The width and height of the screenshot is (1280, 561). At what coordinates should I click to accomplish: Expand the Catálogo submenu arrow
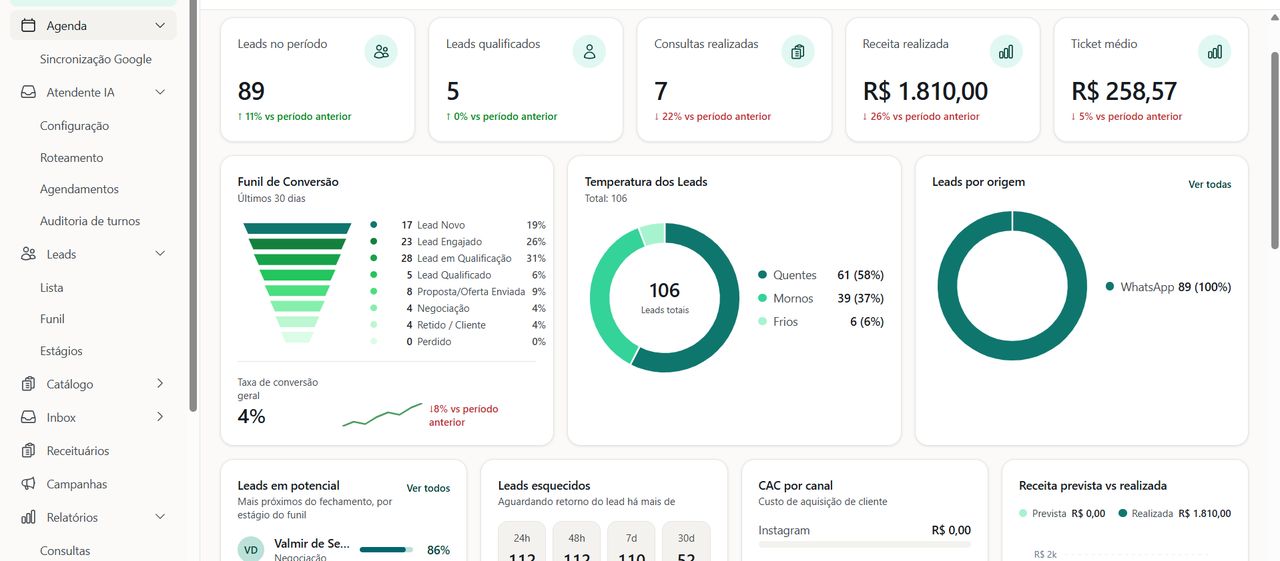click(x=160, y=384)
